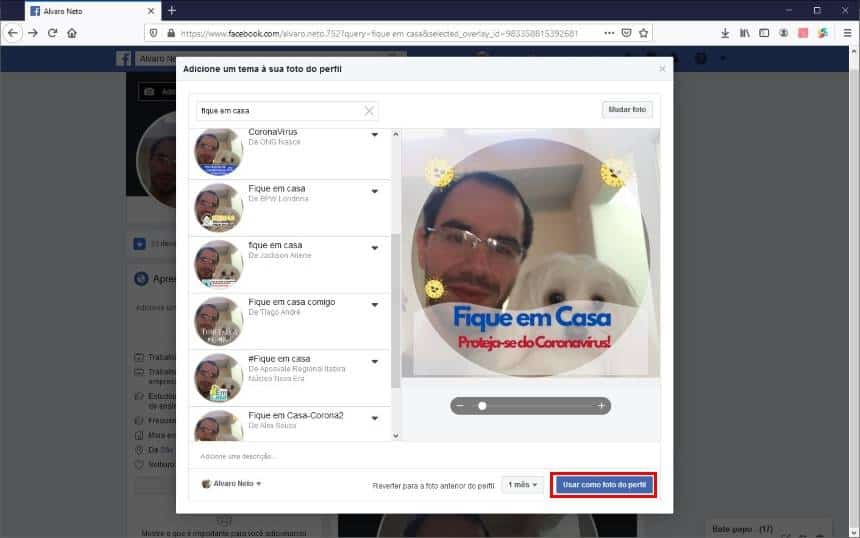Toggle the sidebar view icon

coord(764,33)
